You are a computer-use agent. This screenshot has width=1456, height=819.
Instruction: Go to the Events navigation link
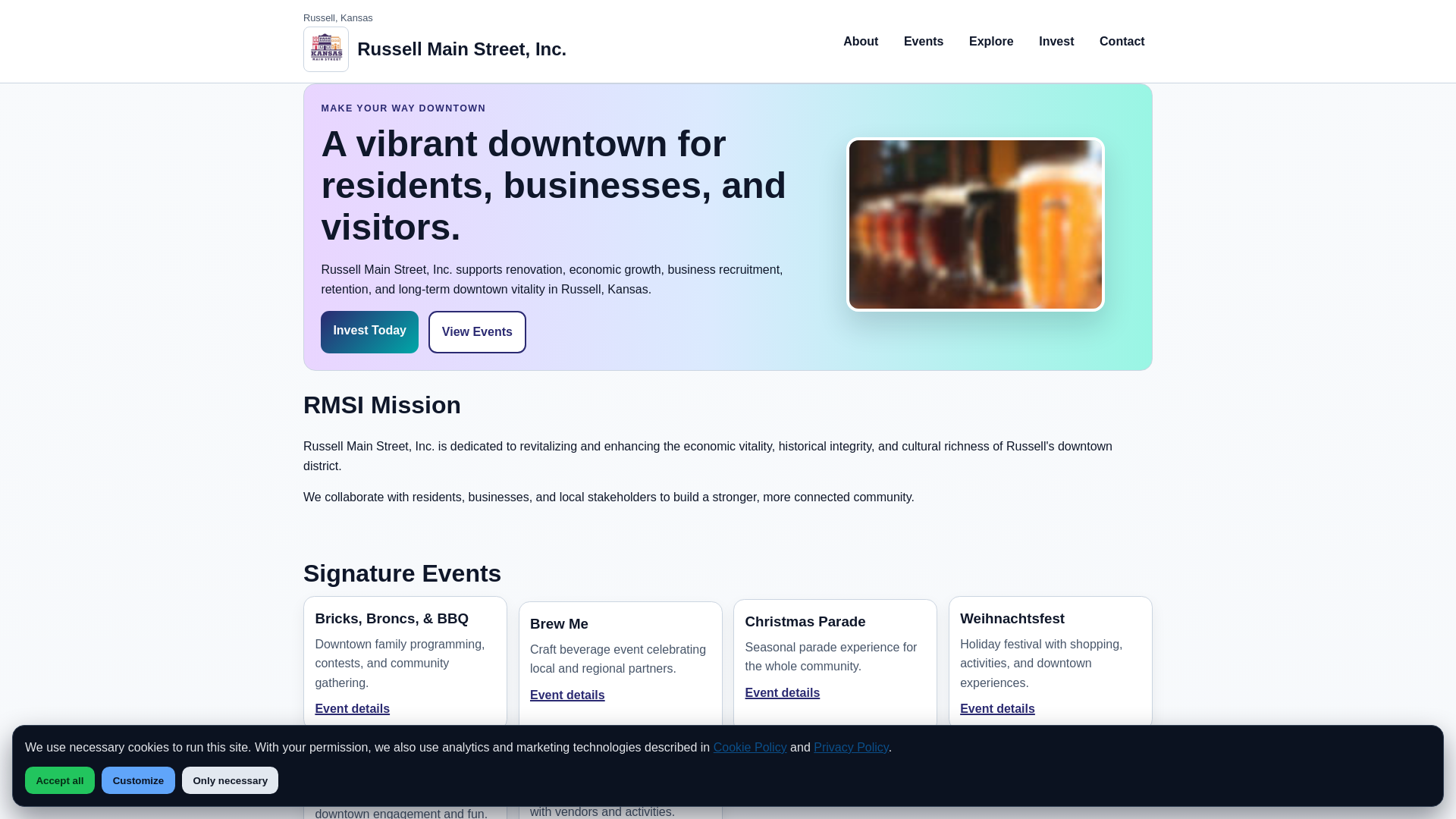click(924, 42)
